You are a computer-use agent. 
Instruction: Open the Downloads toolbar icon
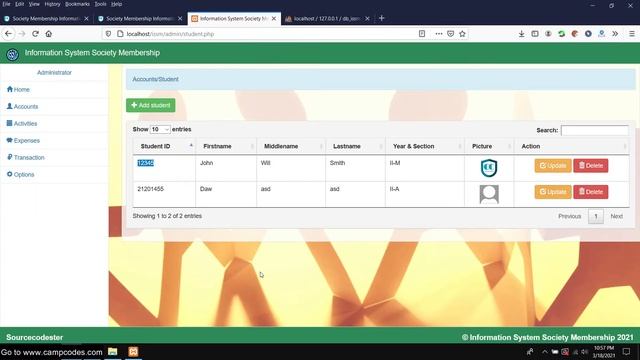coord(522,34)
